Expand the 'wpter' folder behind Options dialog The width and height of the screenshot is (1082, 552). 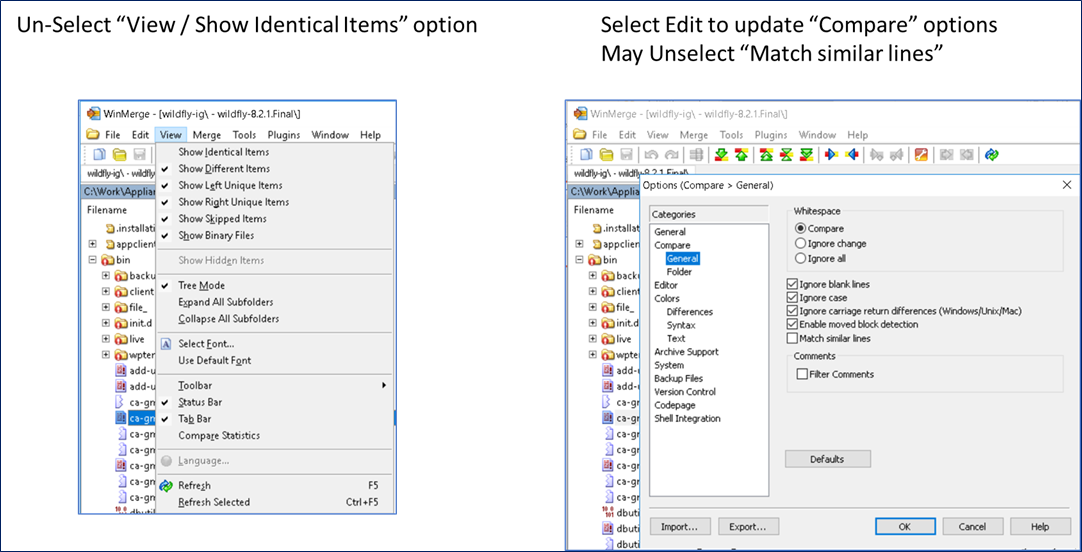pyautogui.click(x=593, y=355)
